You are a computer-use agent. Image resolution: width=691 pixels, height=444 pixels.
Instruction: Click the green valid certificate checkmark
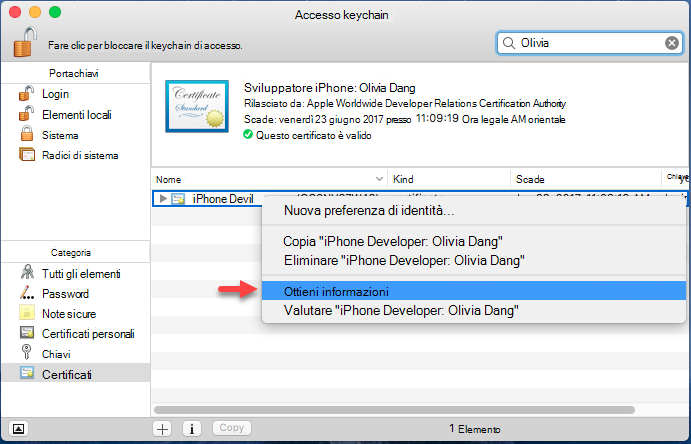pyautogui.click(x=248, y=134)
